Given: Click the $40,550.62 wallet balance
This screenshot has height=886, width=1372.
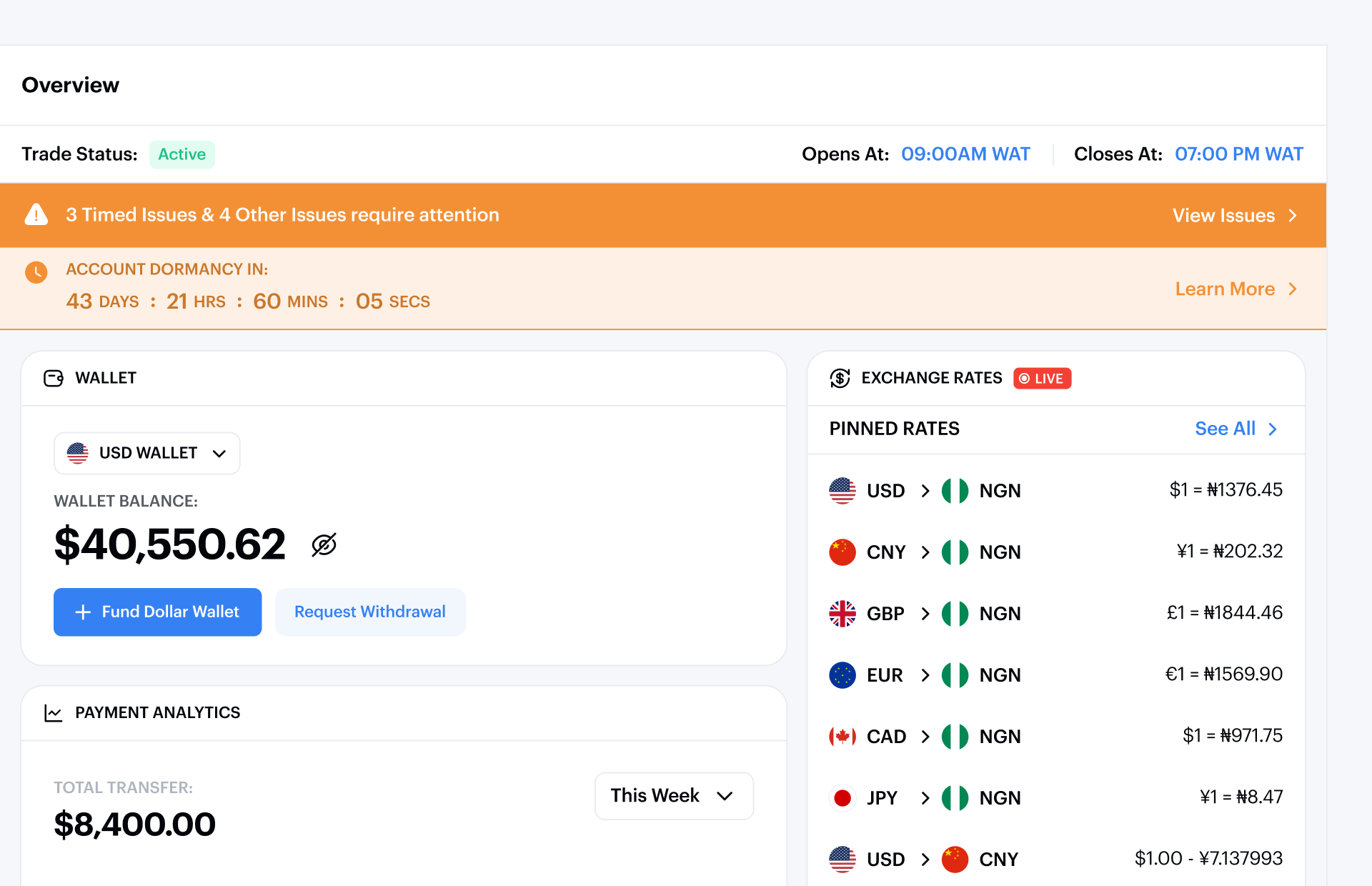Looking at the screenshot, I should point(170,544).
